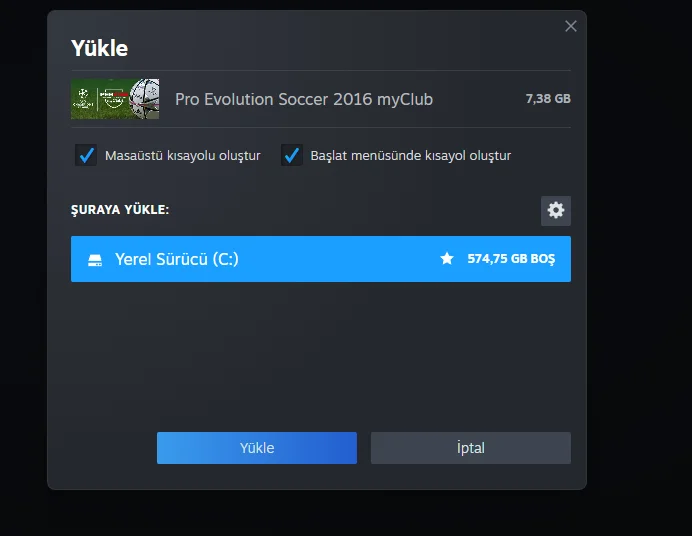The width and height of the screenshot is (692, 536).
Task: Click the Pro Evolution Soccer game thumbnail
Action: 115,99
